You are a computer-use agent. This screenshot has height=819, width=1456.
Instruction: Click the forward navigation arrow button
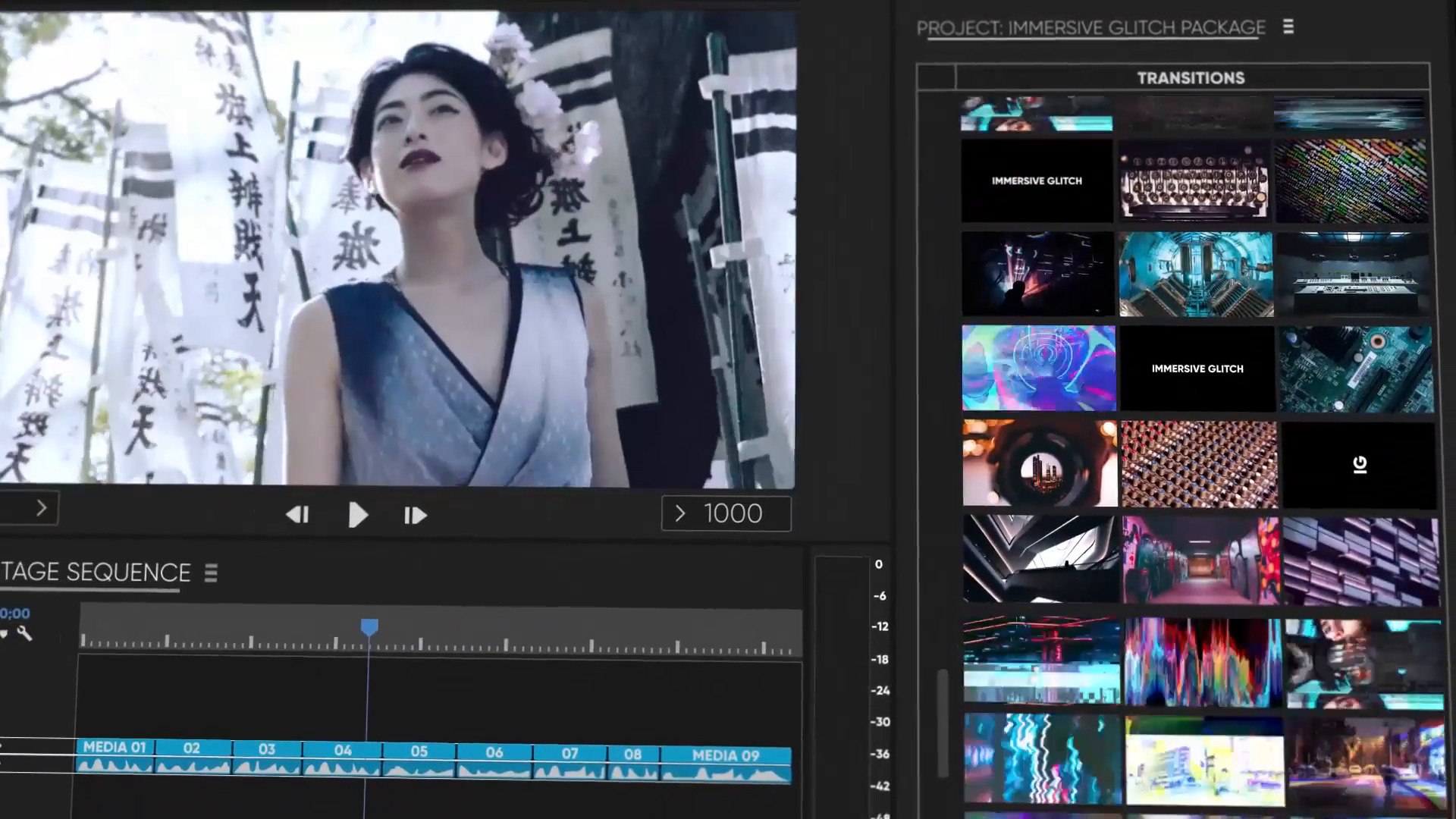pos(41,508)
